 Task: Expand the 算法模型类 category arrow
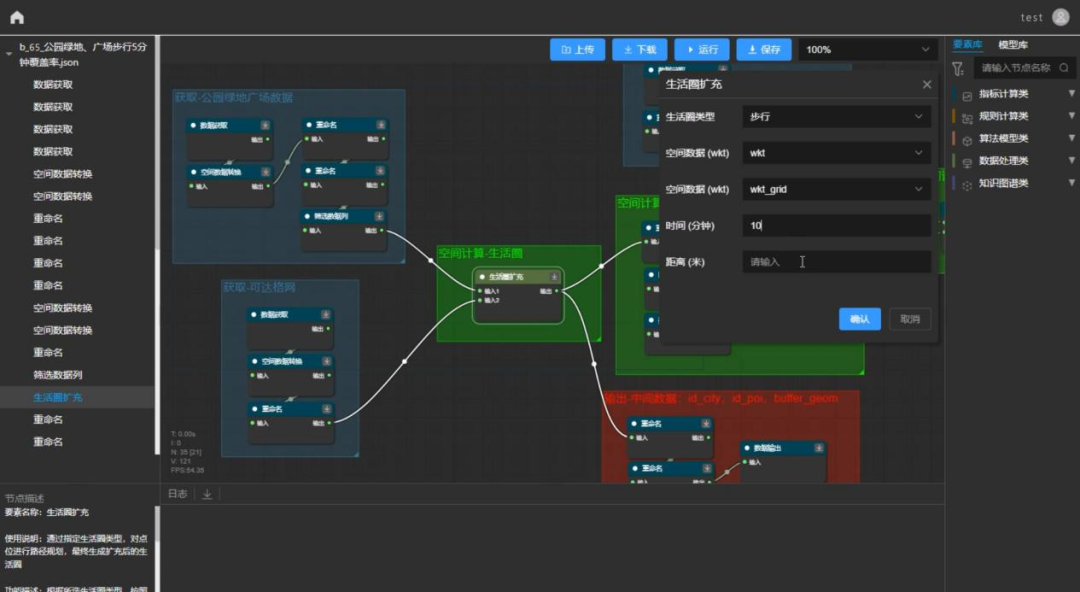pyautogui.click(x=1072, y=139)
